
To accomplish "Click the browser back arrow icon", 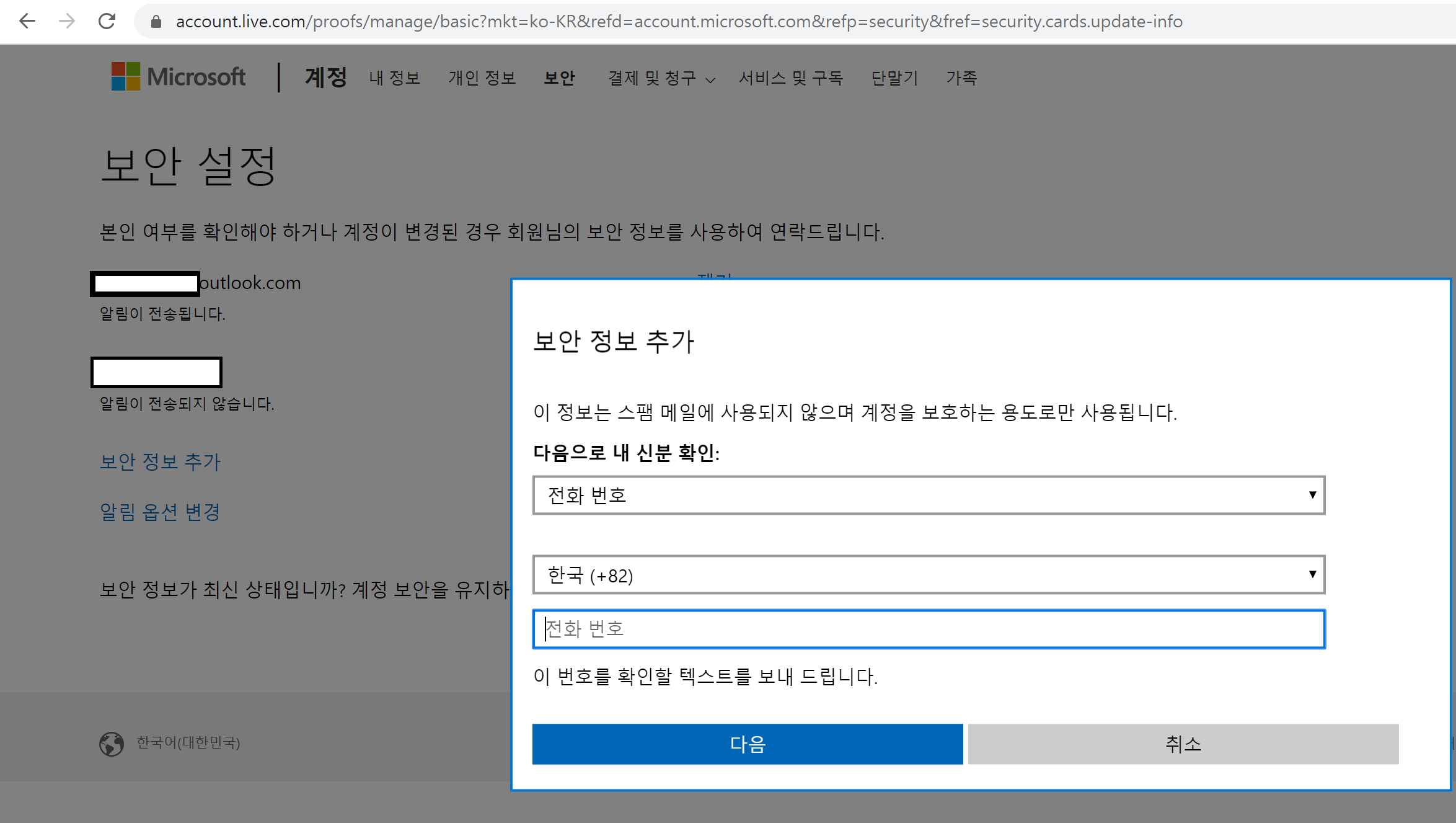I will point(27,22).
